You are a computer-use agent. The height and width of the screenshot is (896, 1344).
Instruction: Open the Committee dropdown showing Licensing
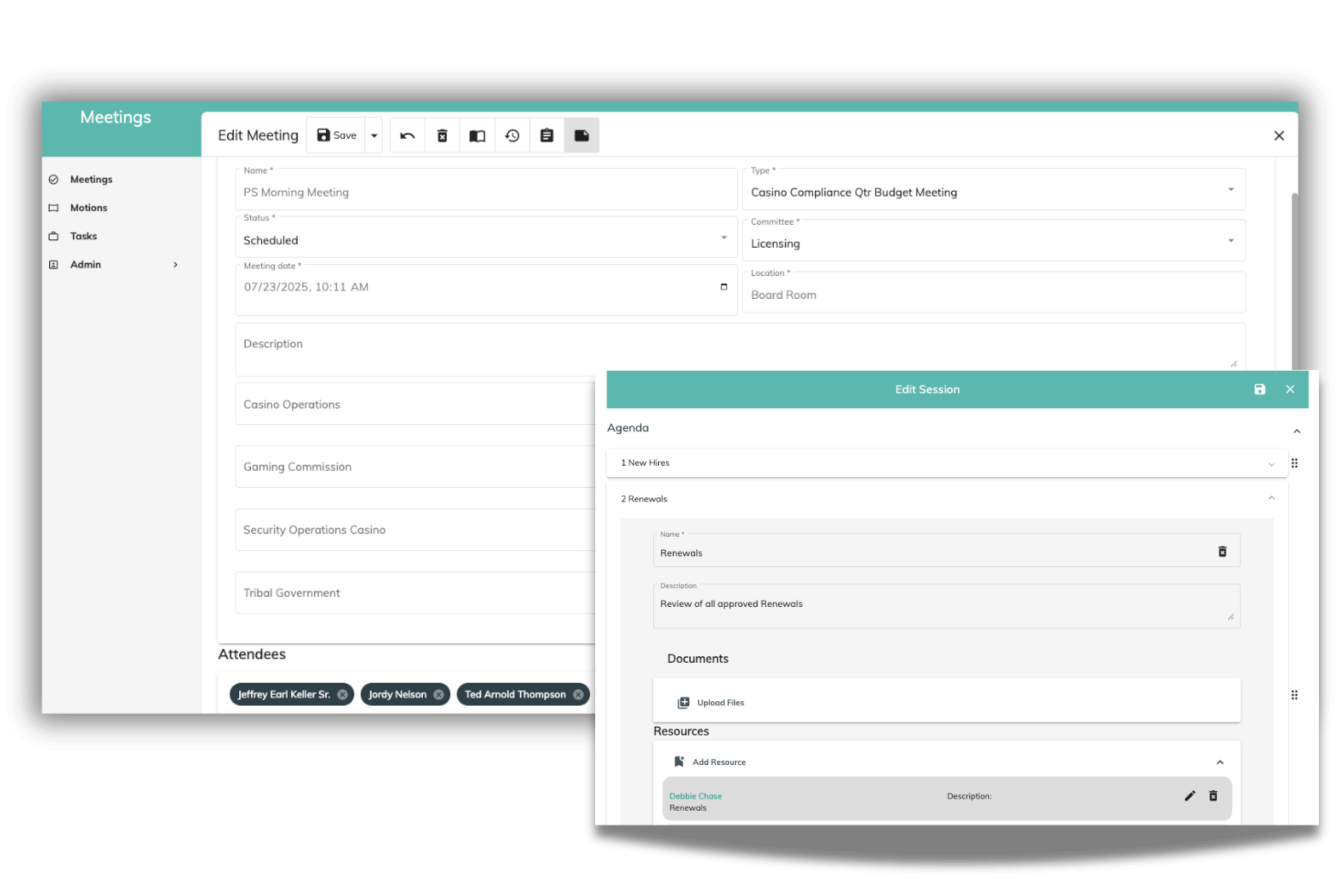click(993, 244)
